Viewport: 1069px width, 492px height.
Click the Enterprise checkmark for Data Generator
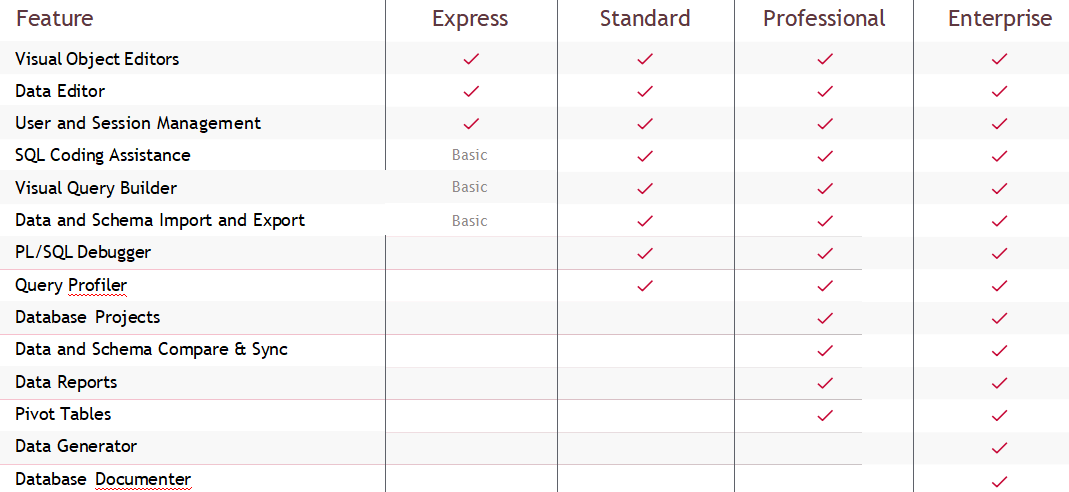(x=999, y=448)
